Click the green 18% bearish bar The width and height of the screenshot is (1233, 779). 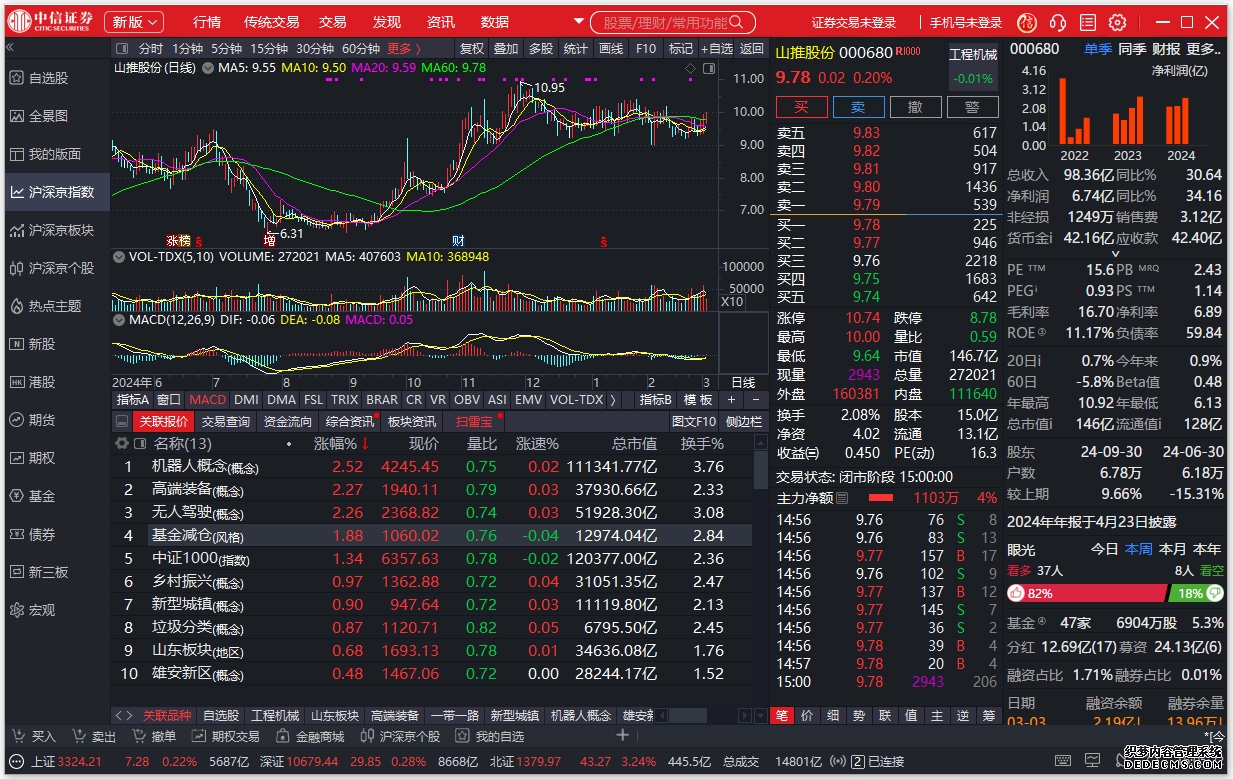click(1196, 593)
